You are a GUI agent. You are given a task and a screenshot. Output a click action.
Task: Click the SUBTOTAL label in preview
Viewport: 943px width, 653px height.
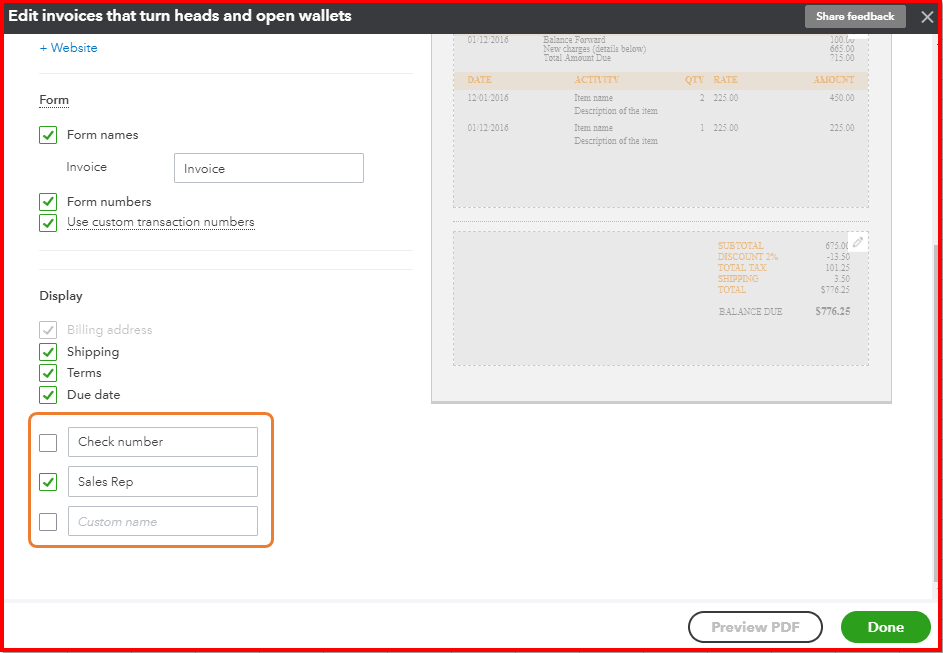point(740,245)
